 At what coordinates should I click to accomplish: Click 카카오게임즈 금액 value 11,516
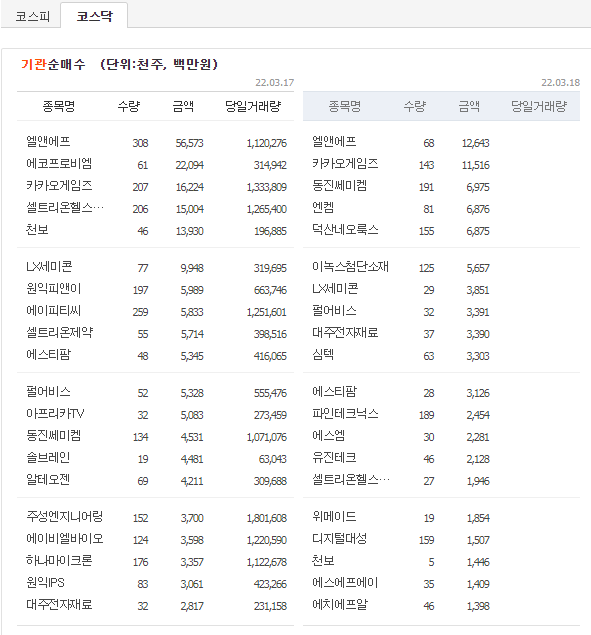click(476, 165)
